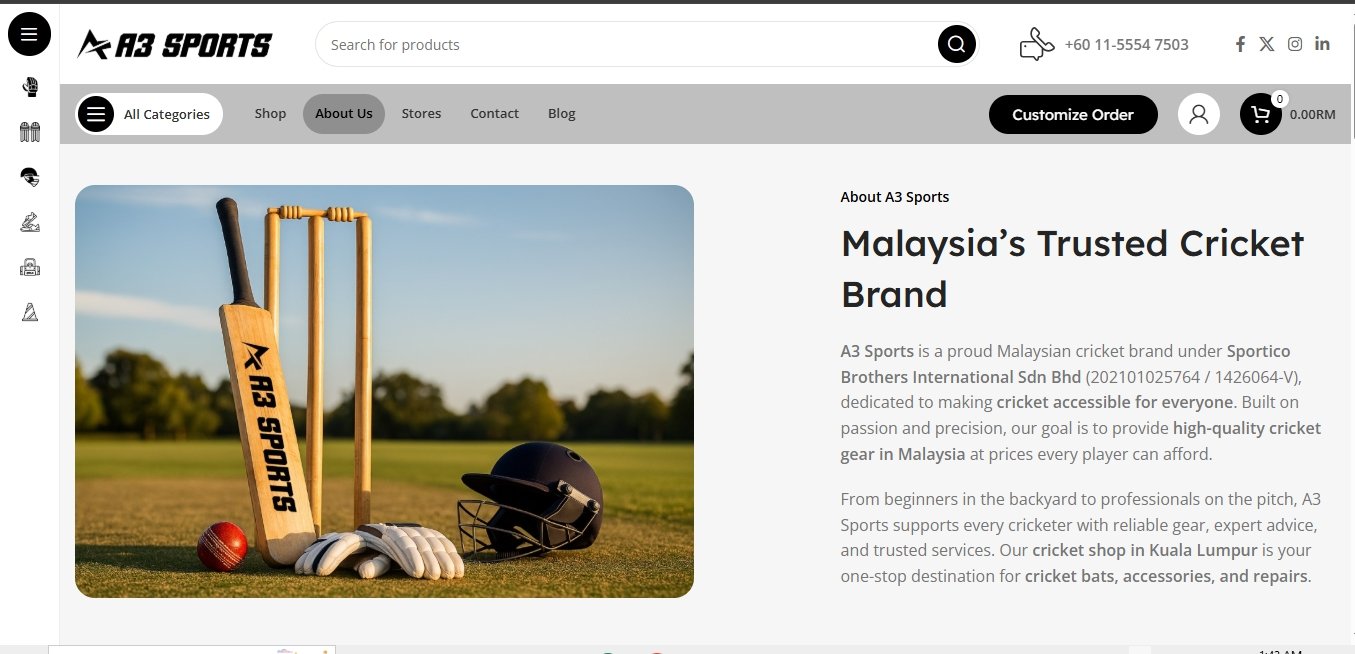Expand the All Categories menu

[x=149, y=114]
